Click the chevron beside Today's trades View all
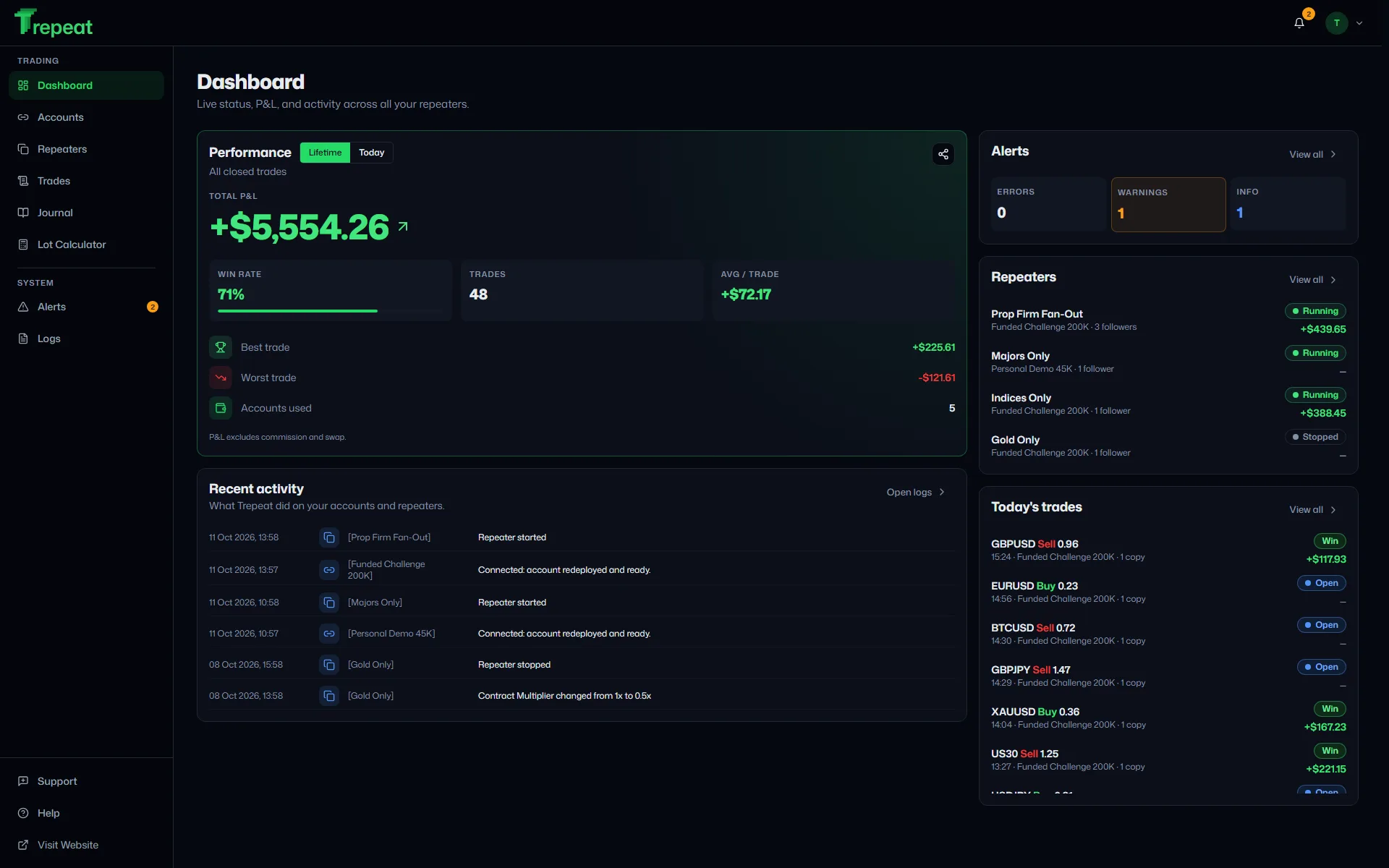This screenshot has height=868, width=1389. pos(1333,510)
